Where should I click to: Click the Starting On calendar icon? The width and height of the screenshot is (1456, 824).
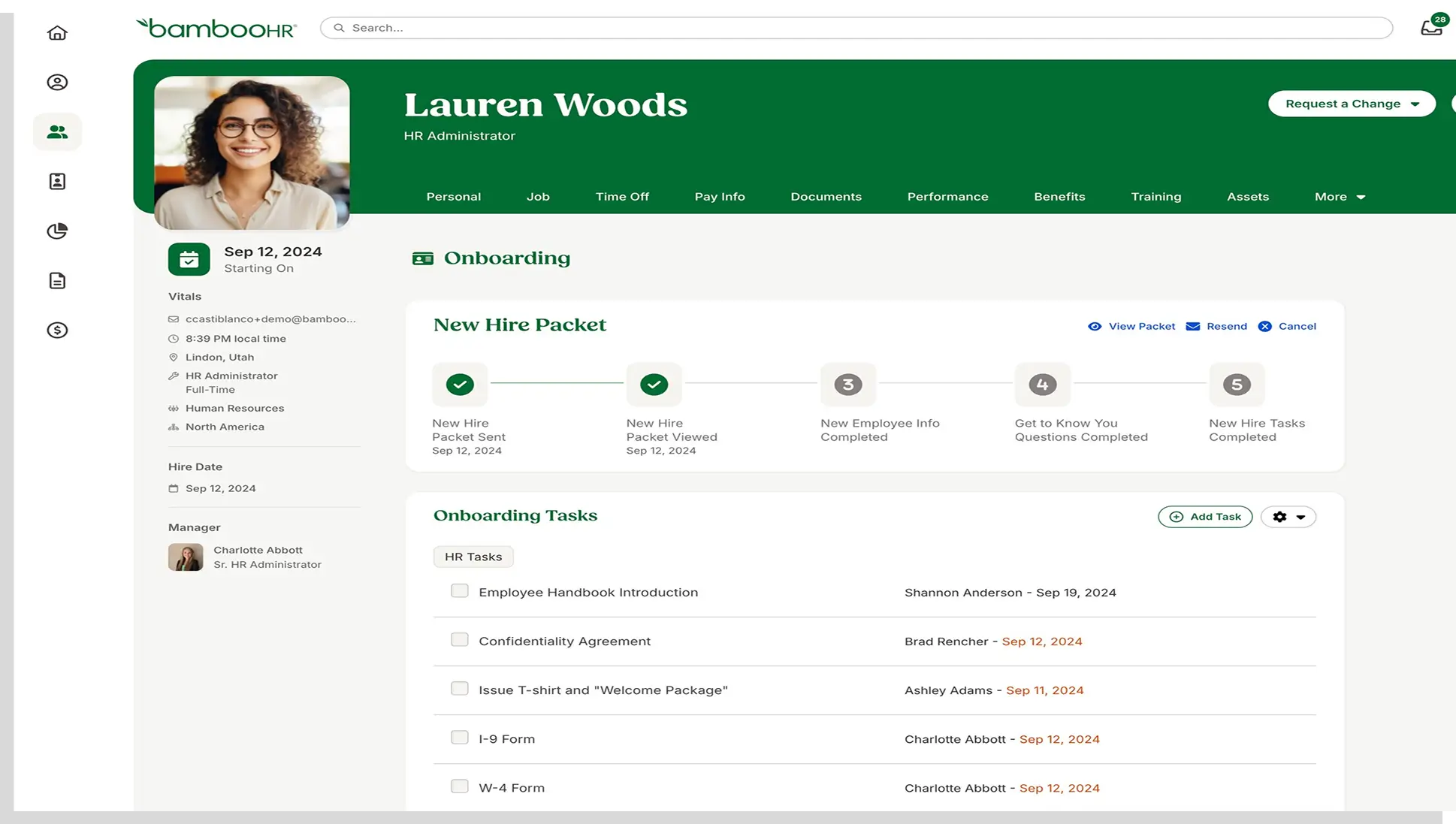[x=189, y=259]
